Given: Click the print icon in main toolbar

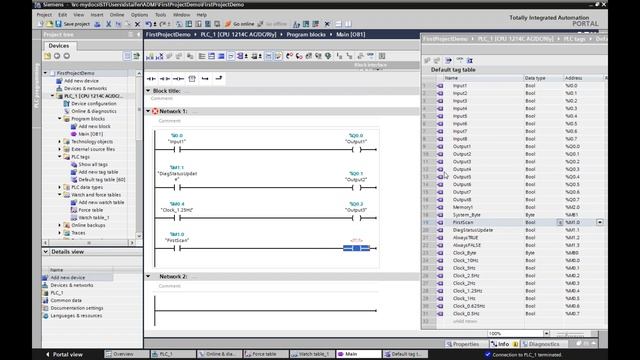Looking at the screenshot, I should coord(98,24).
